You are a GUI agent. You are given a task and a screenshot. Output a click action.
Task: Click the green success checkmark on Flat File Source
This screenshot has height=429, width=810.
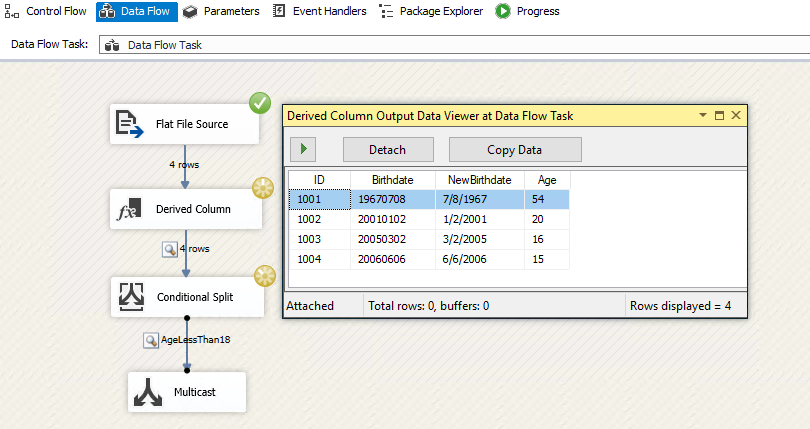tap(260, 103)
